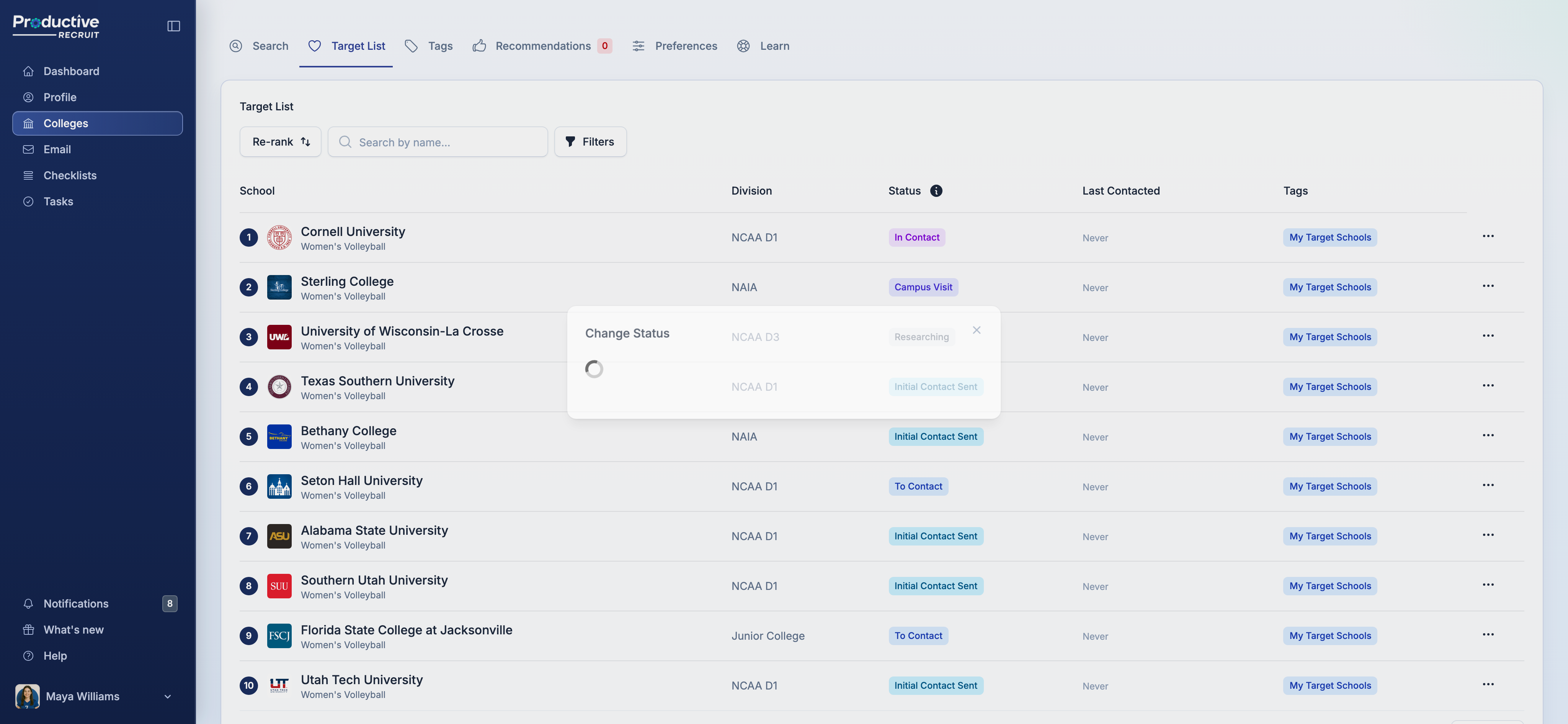Open Utah Tech row options menu
This screenshot has height=724, width=1568.
pyautogui.click(x=1488, y=685)
